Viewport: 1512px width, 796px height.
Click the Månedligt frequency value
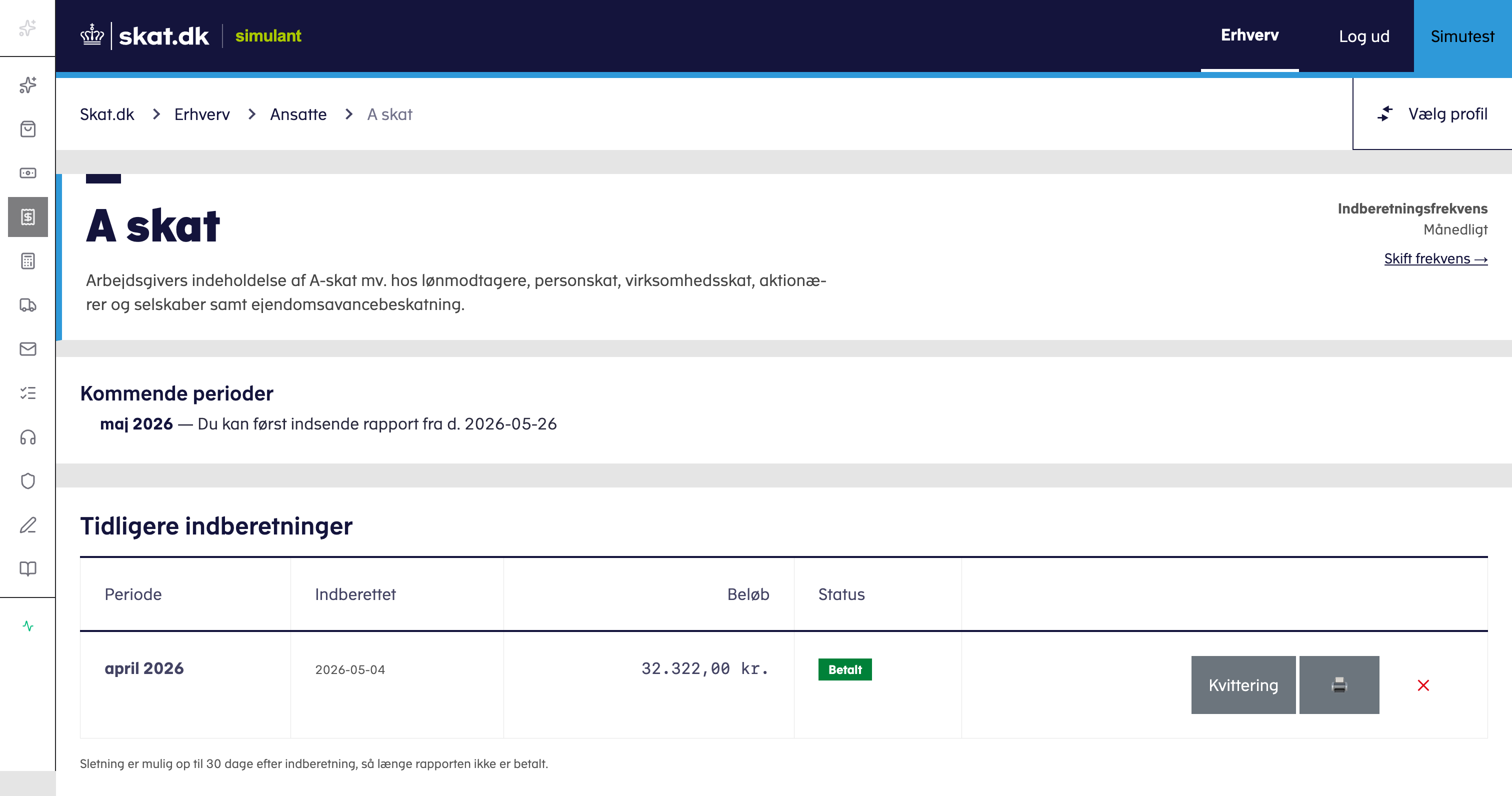tap(1455, 229)
